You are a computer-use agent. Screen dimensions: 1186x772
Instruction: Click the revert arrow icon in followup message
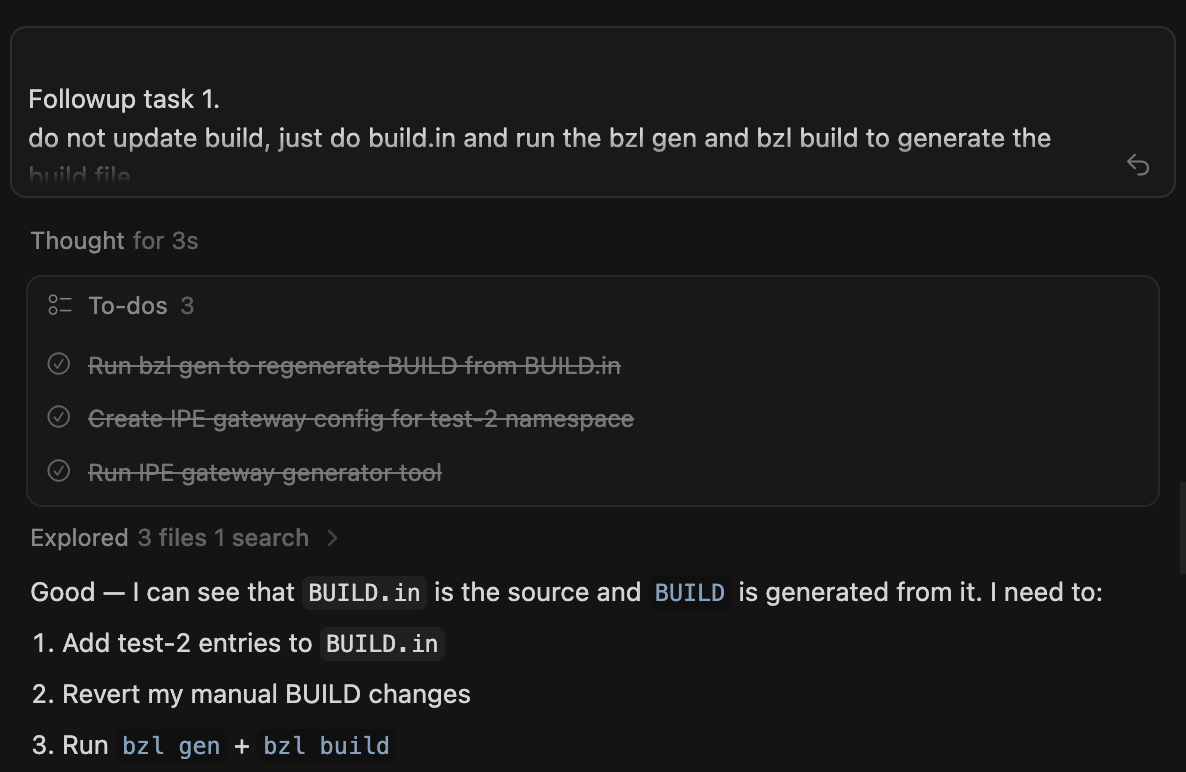(1137, 164)
